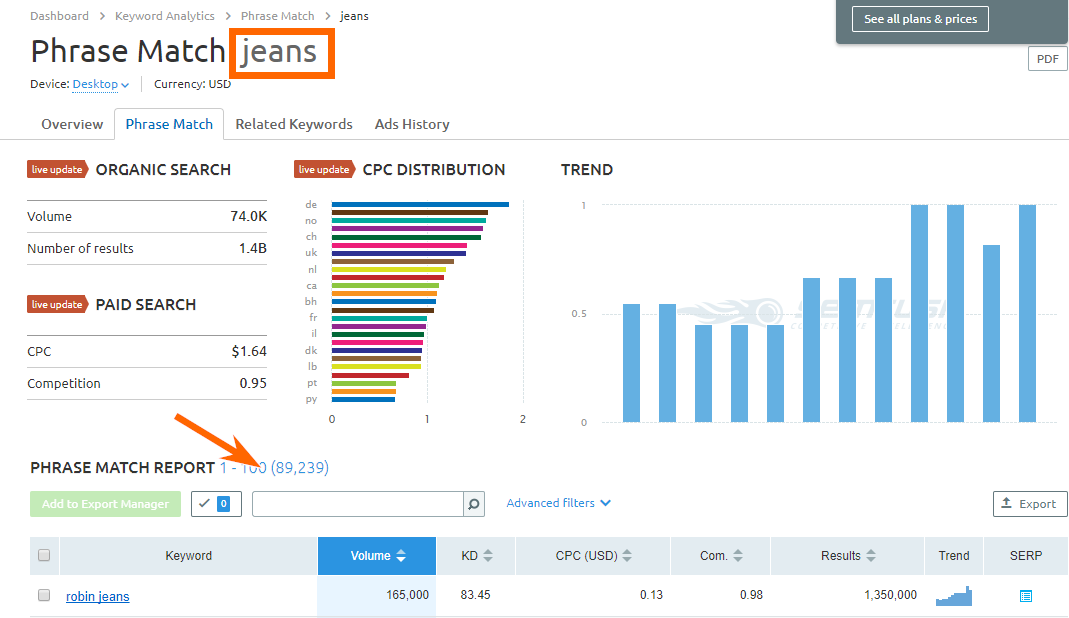Tick the checkbox for robin jeans row
This screenshot has width=1069, height=618.
coord(44,595)
